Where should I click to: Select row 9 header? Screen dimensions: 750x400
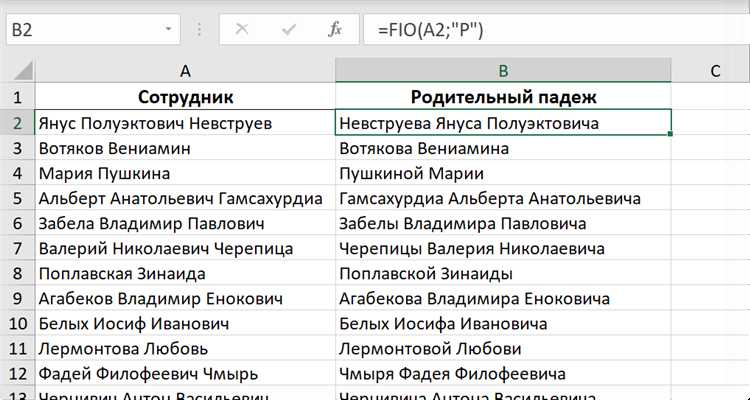[17, 299]
